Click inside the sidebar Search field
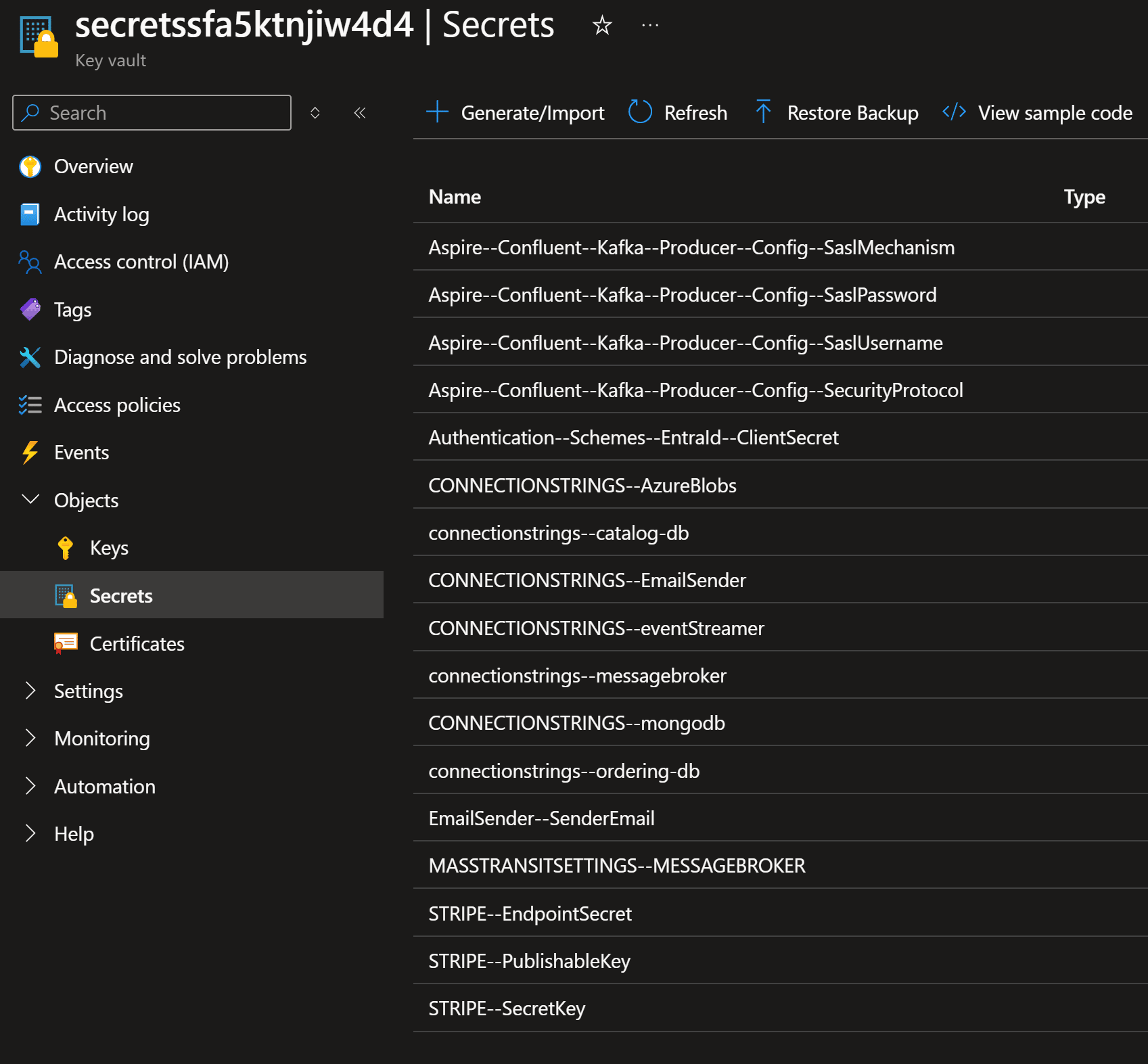This screenshot has height=1064, width=1148. tap(152, 112)
